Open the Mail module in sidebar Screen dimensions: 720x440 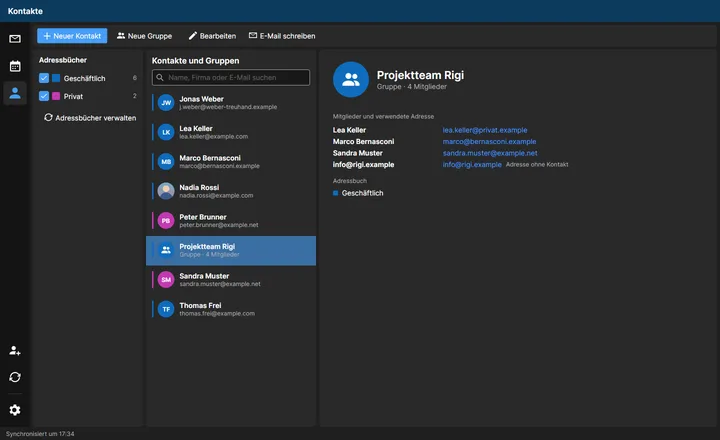15,39
